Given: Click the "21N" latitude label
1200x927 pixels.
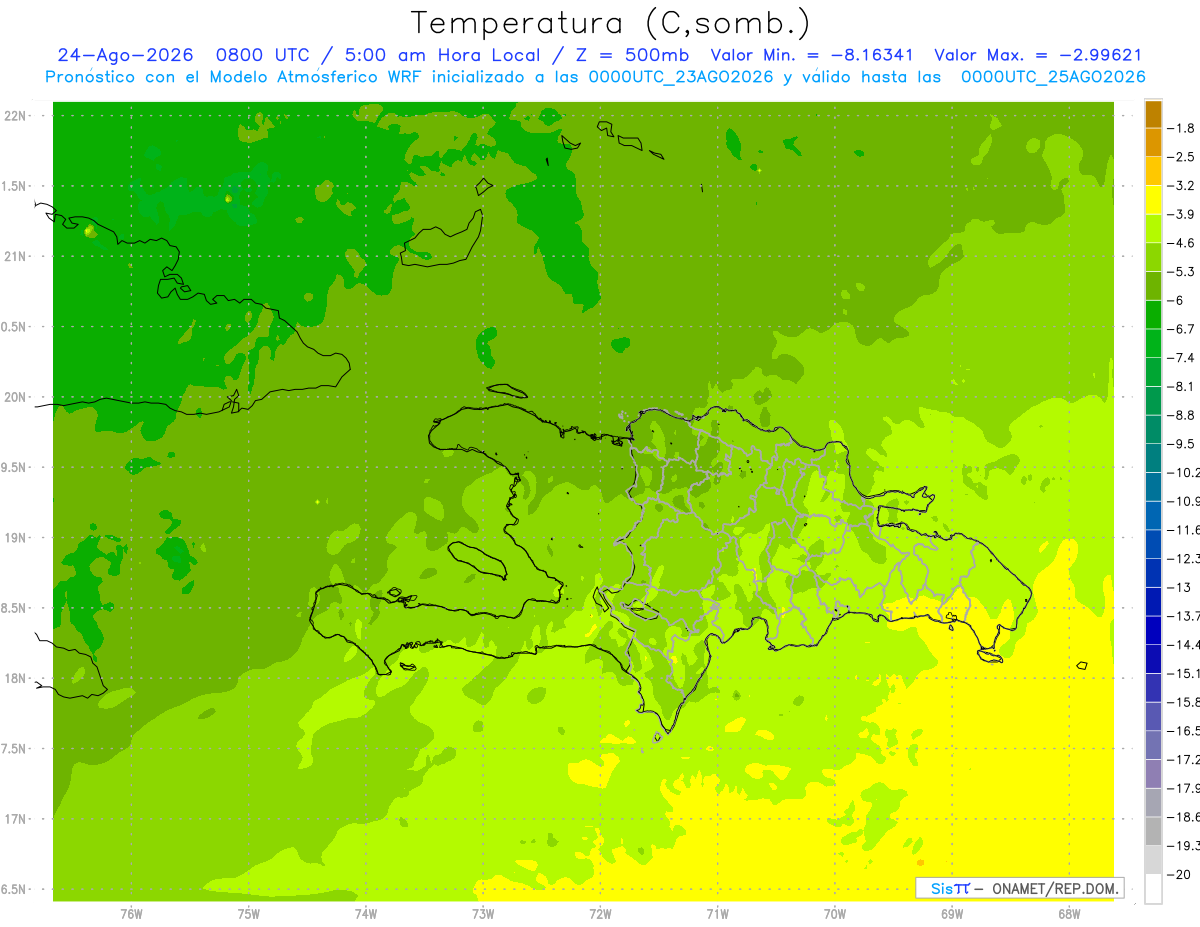Looking at the screenshot, I should 15,257.
